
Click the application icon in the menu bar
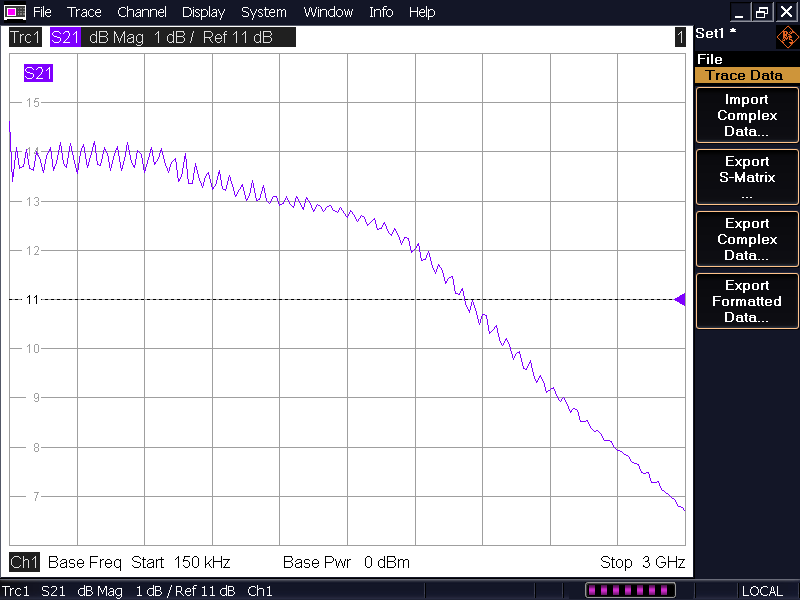coord(15,12)
